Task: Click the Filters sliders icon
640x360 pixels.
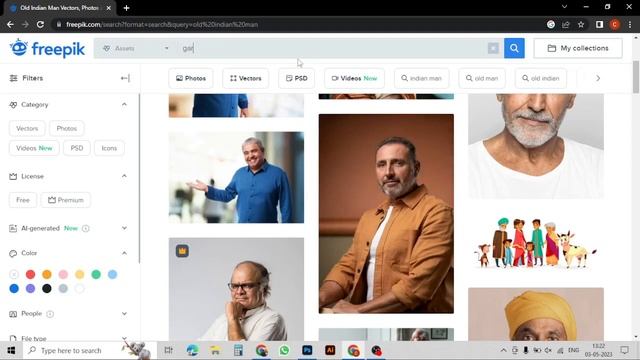Action: point(13,78)
